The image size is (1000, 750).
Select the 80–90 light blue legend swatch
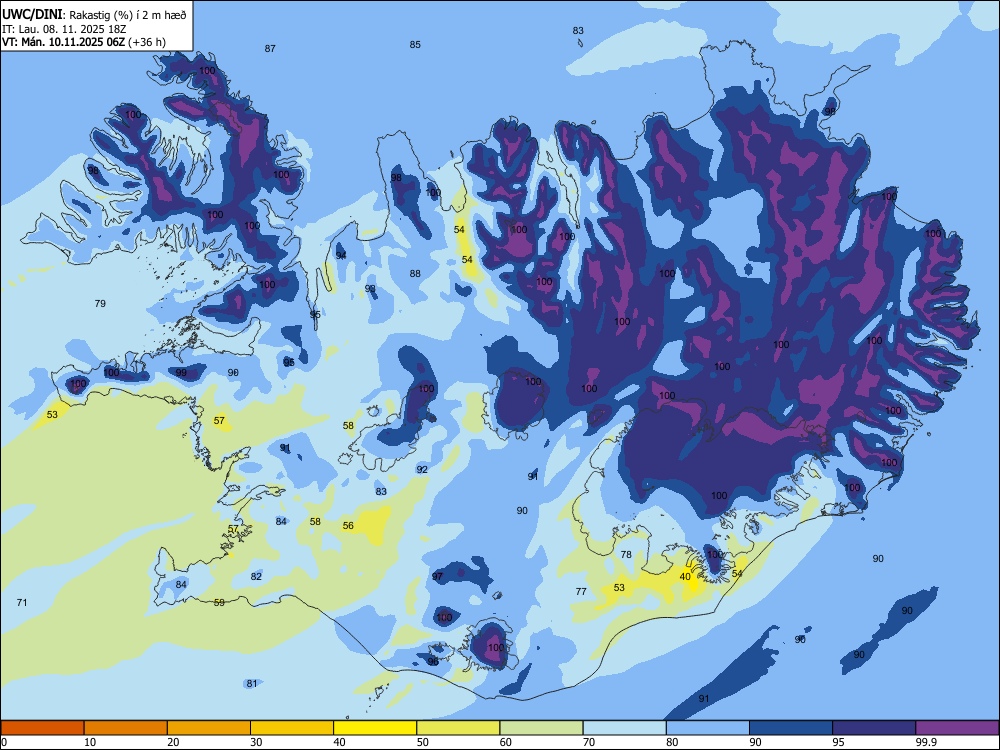click(x=708, y=728)
